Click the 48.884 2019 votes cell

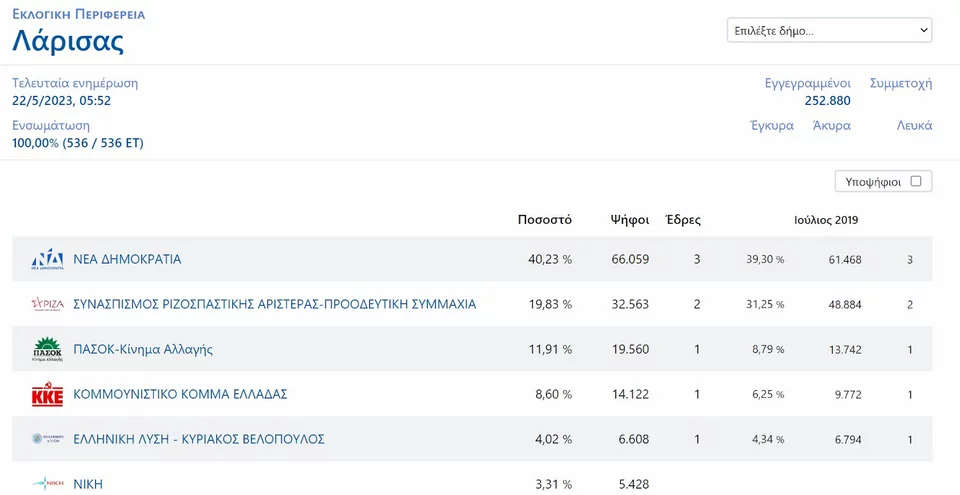pos(845,304)
